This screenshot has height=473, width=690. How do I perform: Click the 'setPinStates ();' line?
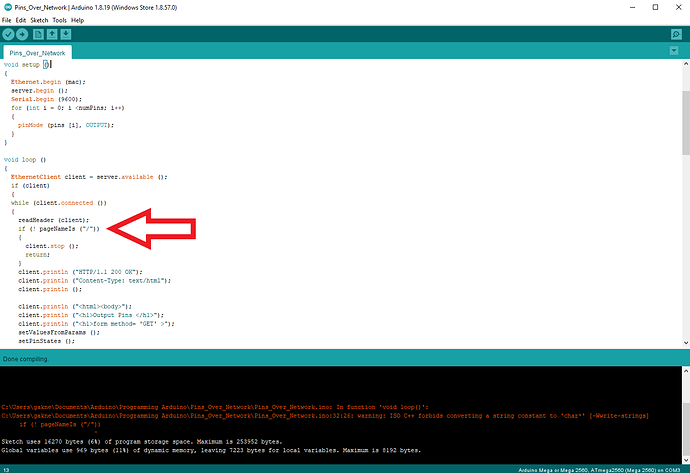click(46, 341)
